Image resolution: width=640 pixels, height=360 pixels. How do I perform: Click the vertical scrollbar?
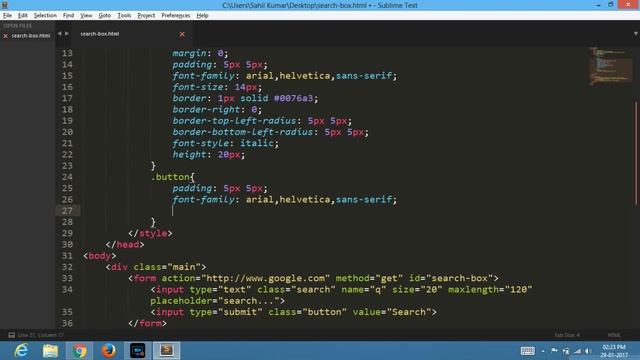tap(636, 153)
